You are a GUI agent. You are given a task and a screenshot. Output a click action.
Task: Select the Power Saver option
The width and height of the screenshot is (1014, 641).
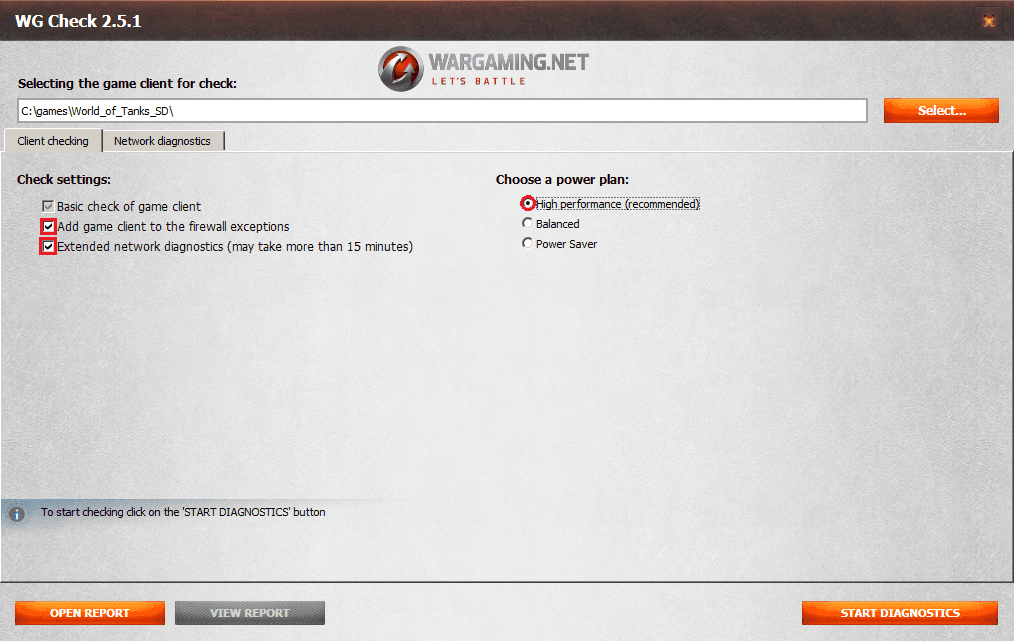click(x=527, y=243)
